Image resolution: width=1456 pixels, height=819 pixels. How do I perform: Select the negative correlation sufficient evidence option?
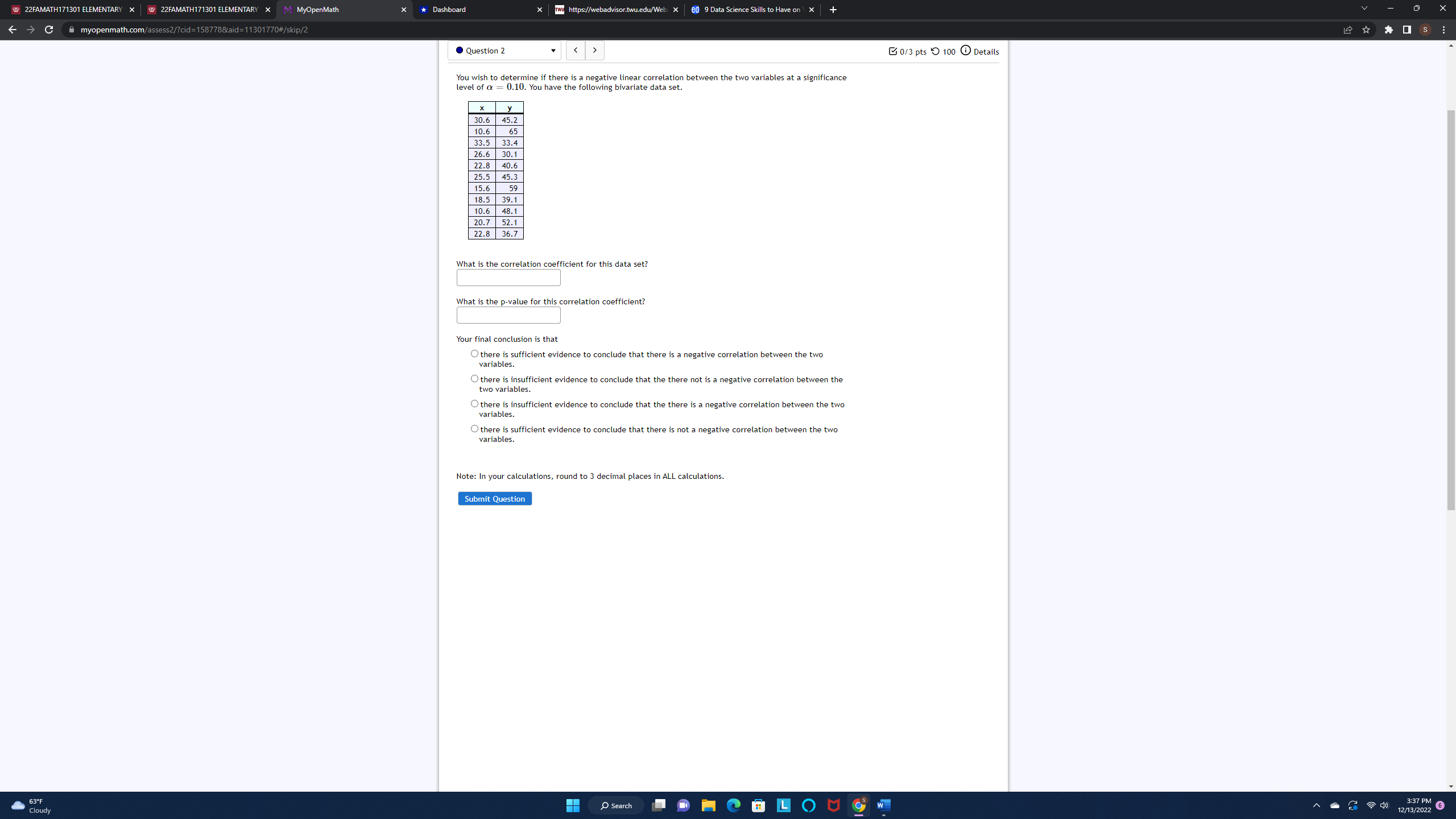[x=474, y=354]
